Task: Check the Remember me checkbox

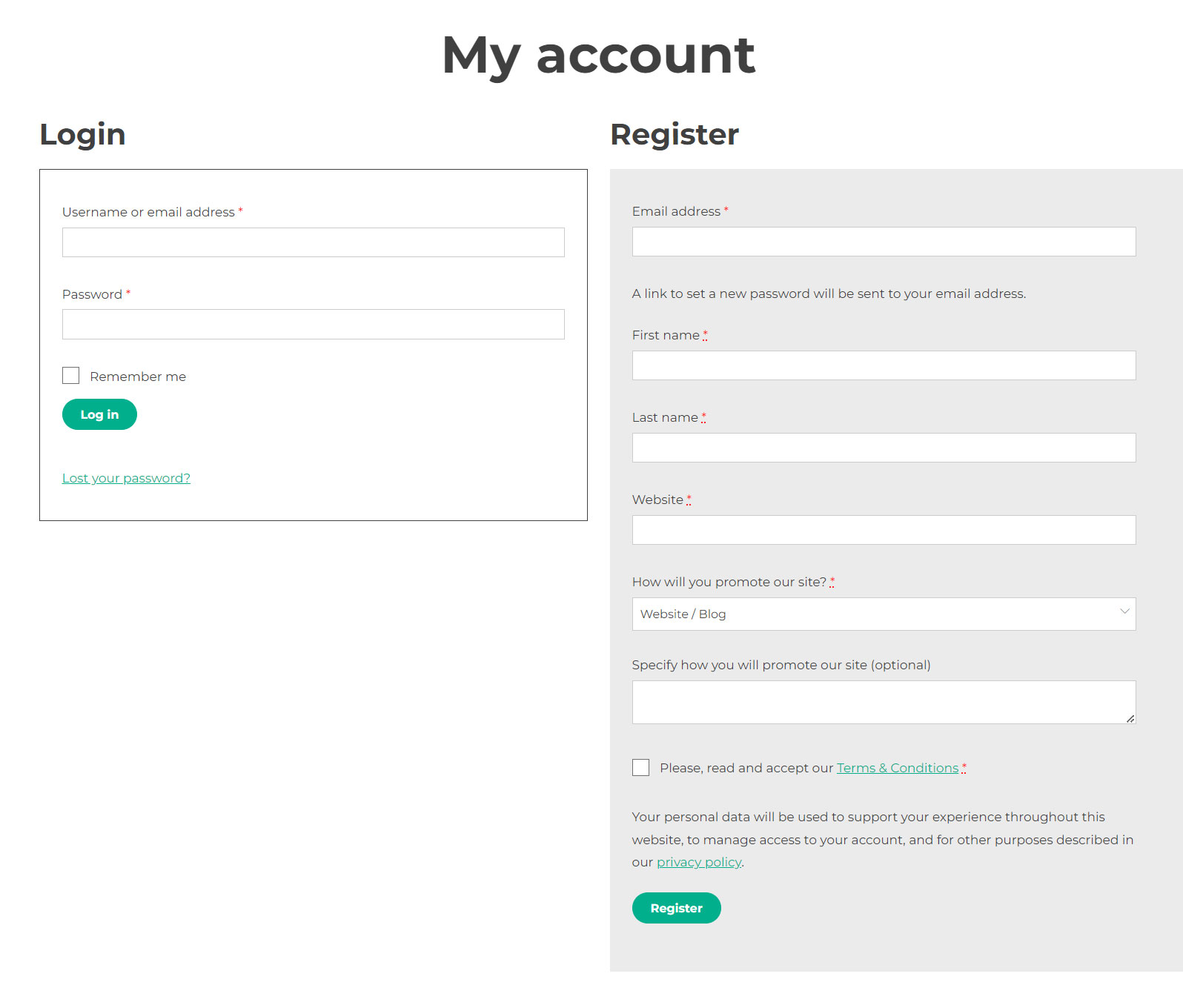Action: 71,376
